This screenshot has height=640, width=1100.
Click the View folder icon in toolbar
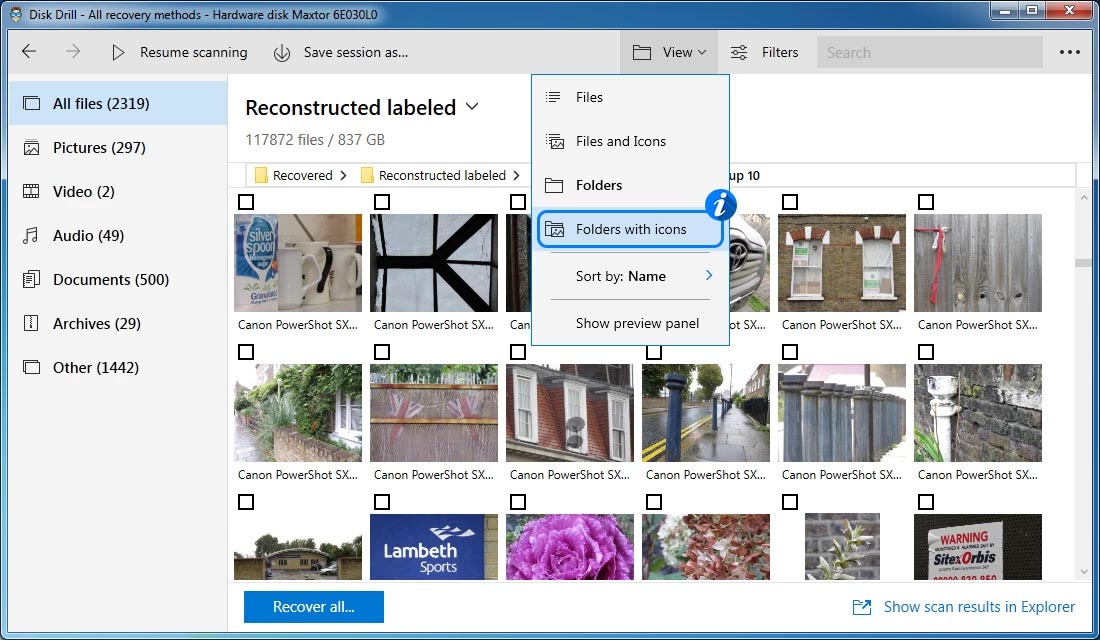pos(641,53)
